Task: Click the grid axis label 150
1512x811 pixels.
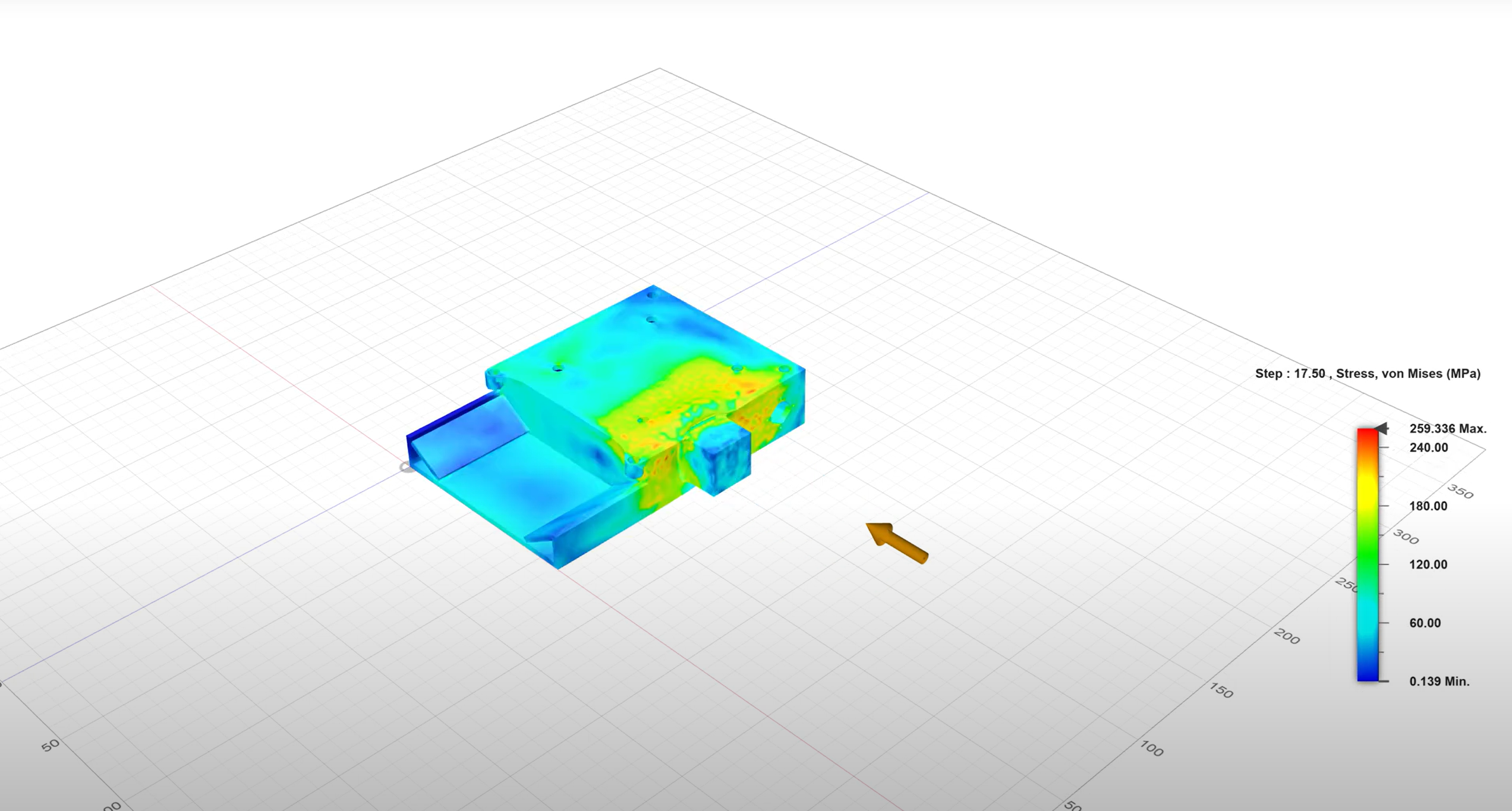Action: 1221,690
